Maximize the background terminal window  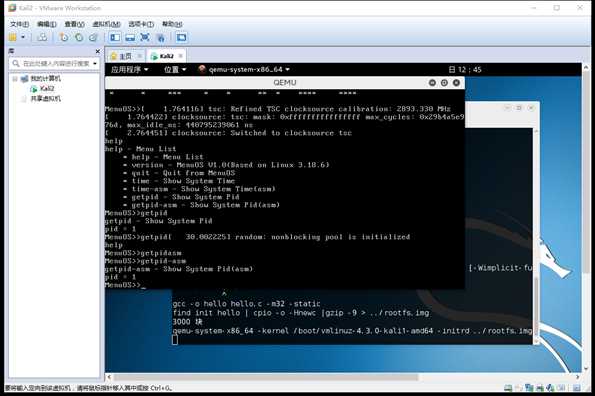pos(519,108)
